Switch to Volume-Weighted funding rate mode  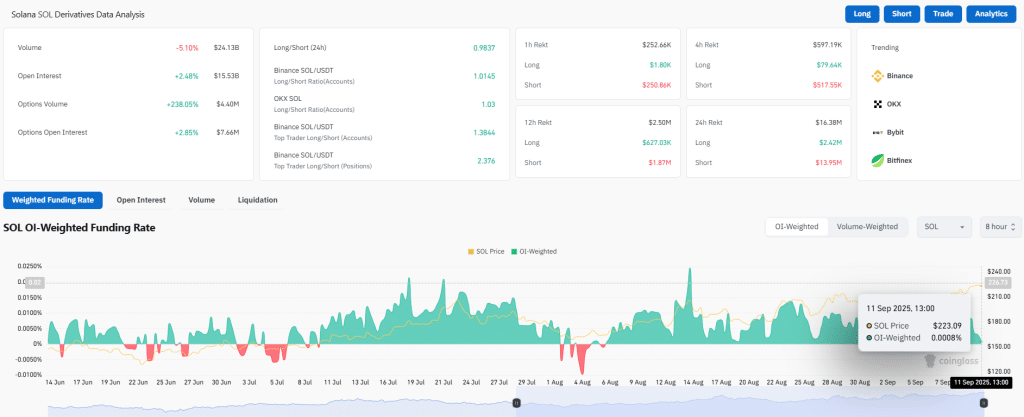[867, 227]
